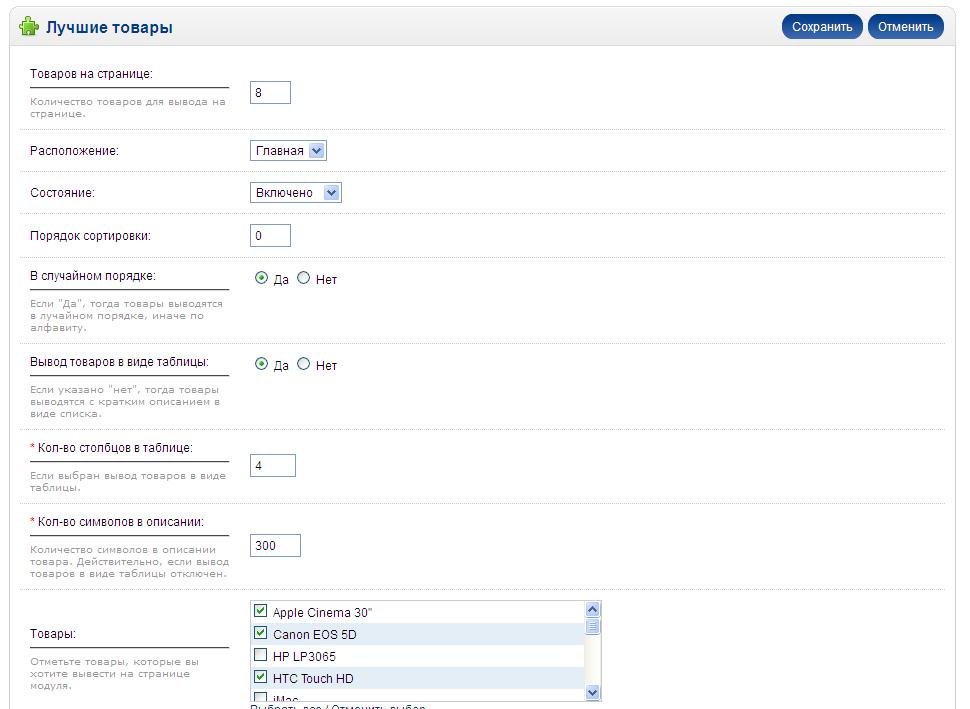This screenshot has width=970, height=709.
Task: Select Нет for В случайном порядке
Action: coord(304,279)
